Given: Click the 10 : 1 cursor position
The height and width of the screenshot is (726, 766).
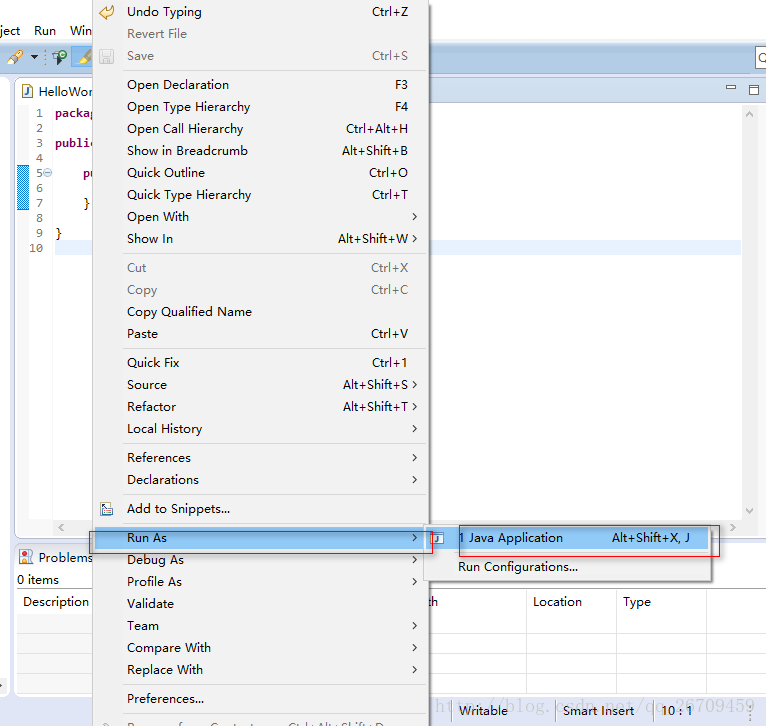Looking at the screenshot, I should [677, 711].
